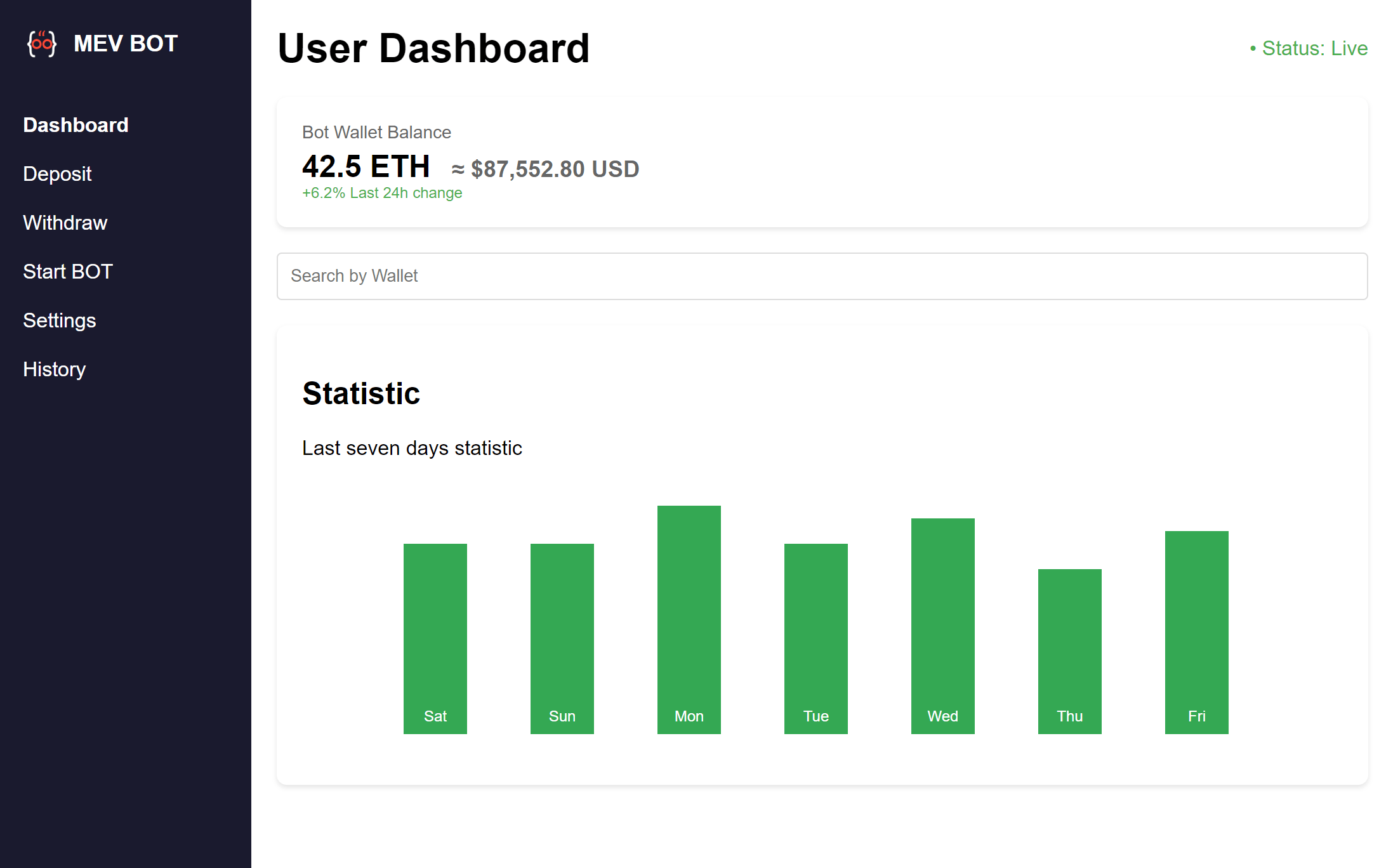Open the Withdraw section
This screenshot has height=868, width=1386.
(65, 223)
